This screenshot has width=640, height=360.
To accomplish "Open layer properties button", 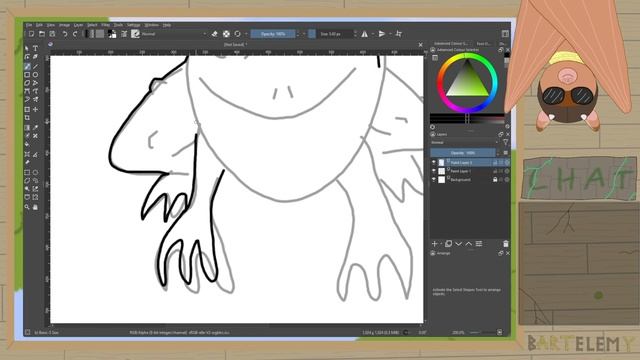I will pos(479,244).
